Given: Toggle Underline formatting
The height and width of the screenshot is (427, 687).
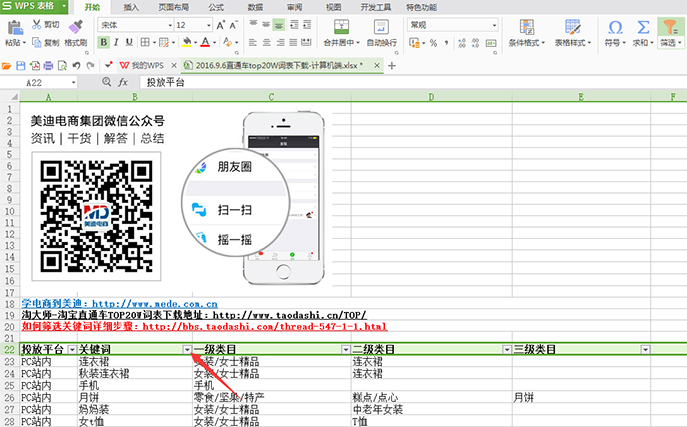Looking at the screenshot, I should click(x=129, y=42).
